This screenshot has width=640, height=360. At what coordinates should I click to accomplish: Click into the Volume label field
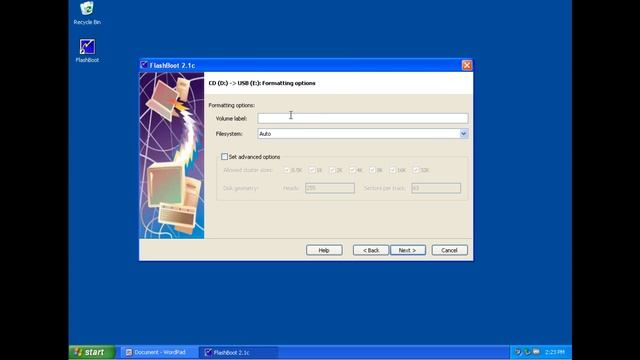pyautogui.click(x=362, y=118)
